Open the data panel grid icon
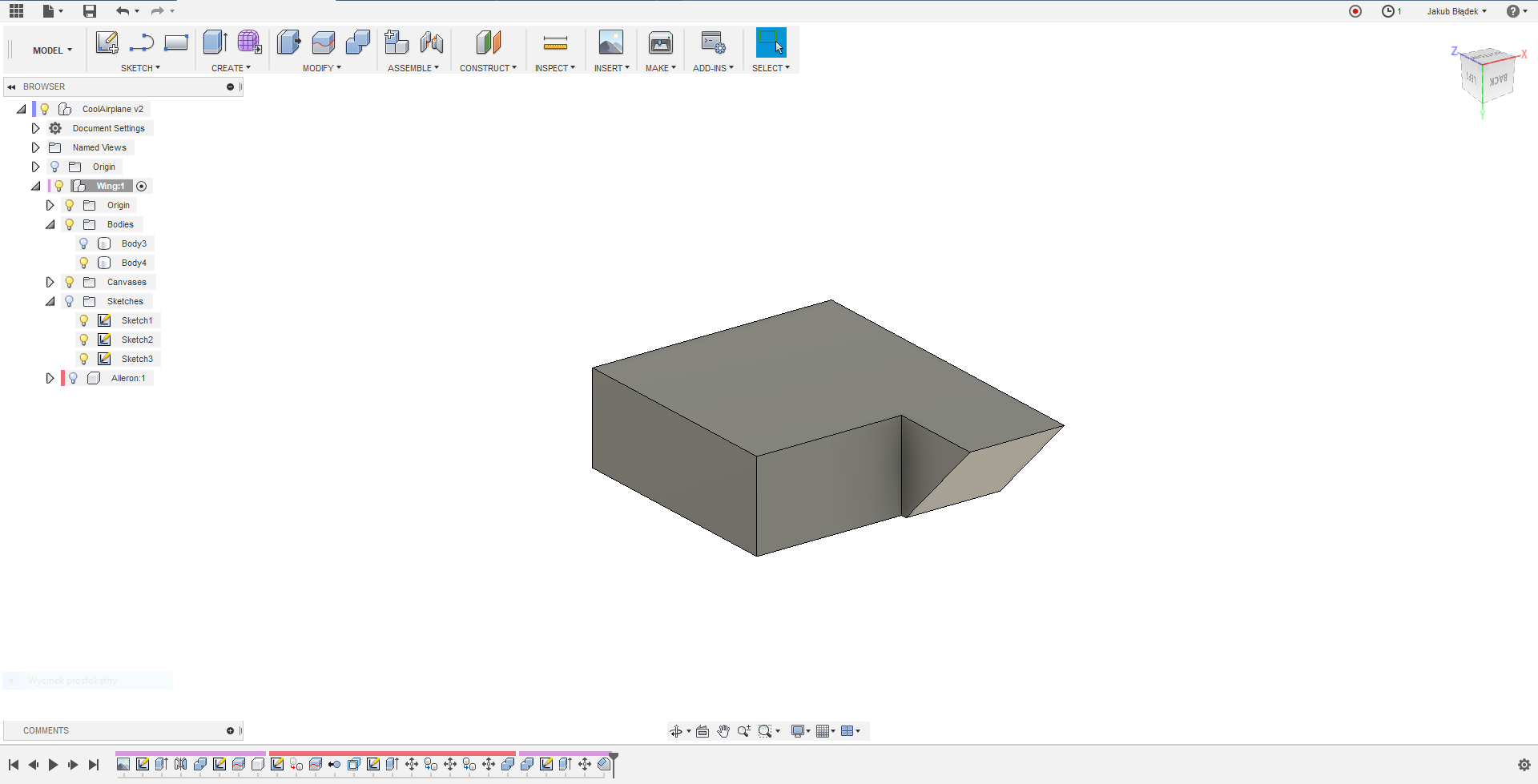Screen dimensions: 1538x784 [x=16, y=10]
